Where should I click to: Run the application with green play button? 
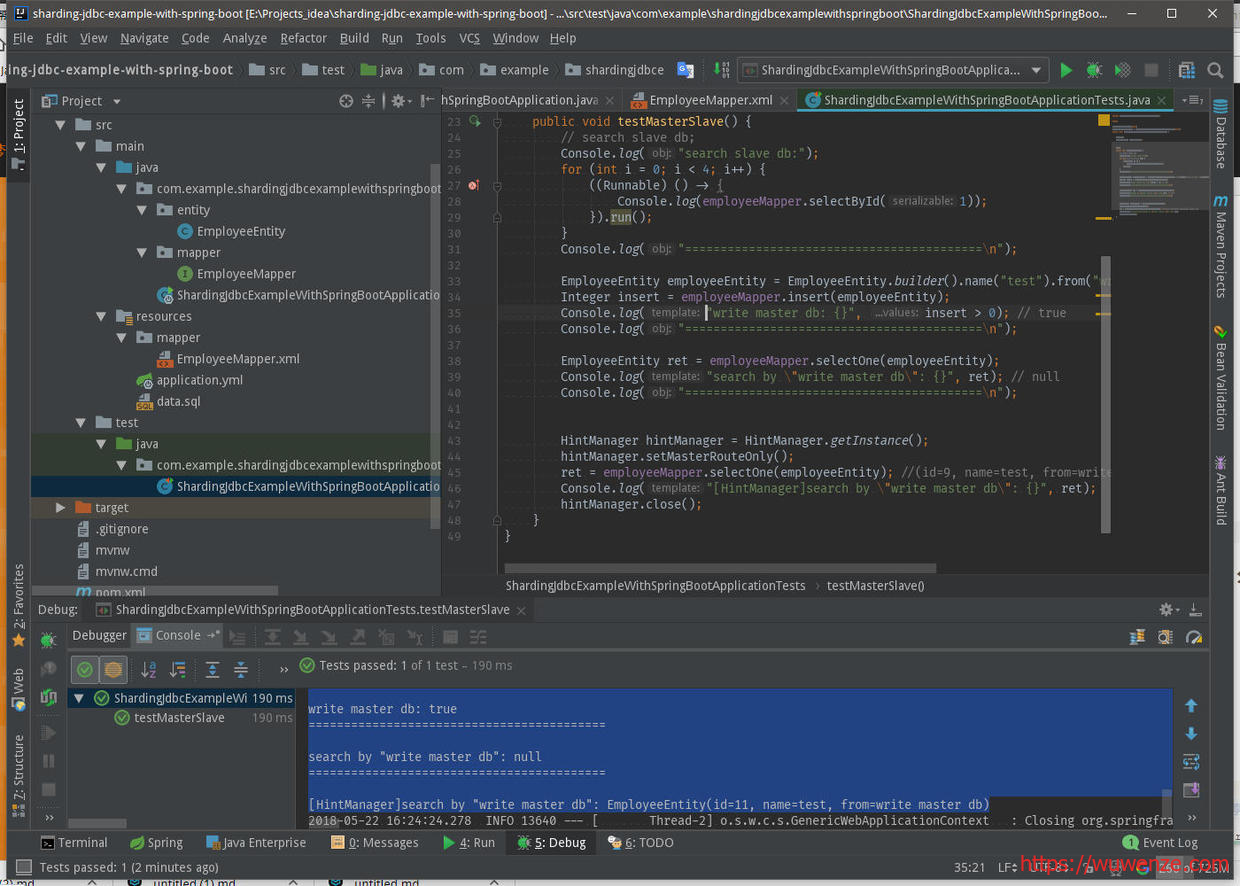(x=1066, y=70)
